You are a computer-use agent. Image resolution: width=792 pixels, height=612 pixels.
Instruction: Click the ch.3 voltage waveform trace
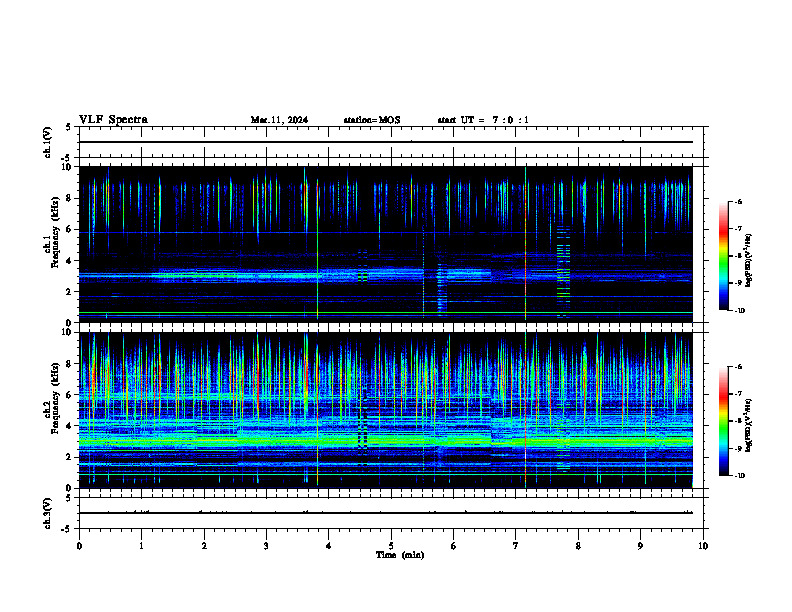386,513
